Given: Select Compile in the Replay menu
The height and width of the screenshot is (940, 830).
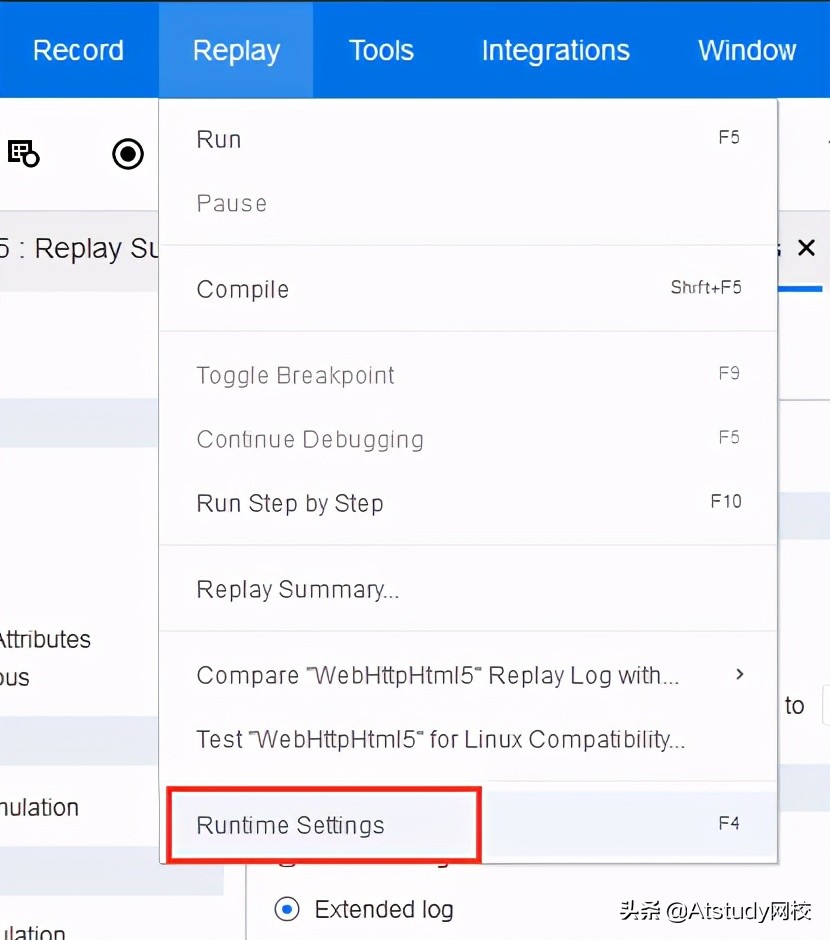Looking at the screenshot, I should coord(468,289).
